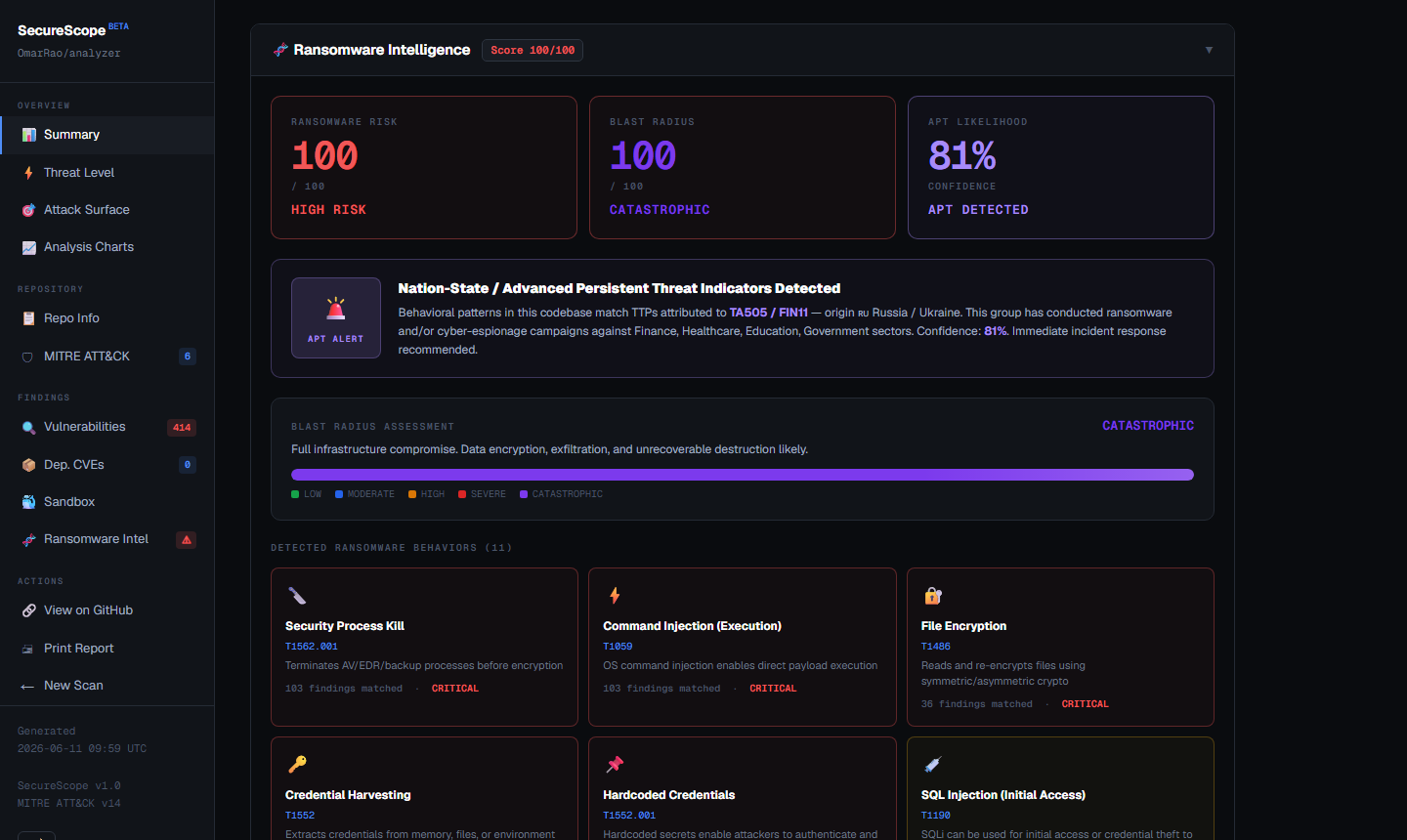Click the Command Injection (Execution) title
1407x840 pixels.
pyautogui.click(x=693, y=626)
